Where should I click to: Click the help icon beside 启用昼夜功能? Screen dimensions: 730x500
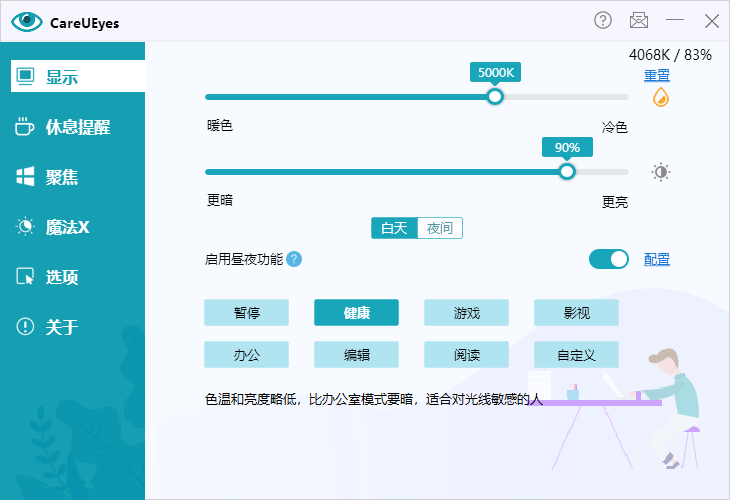294,259
